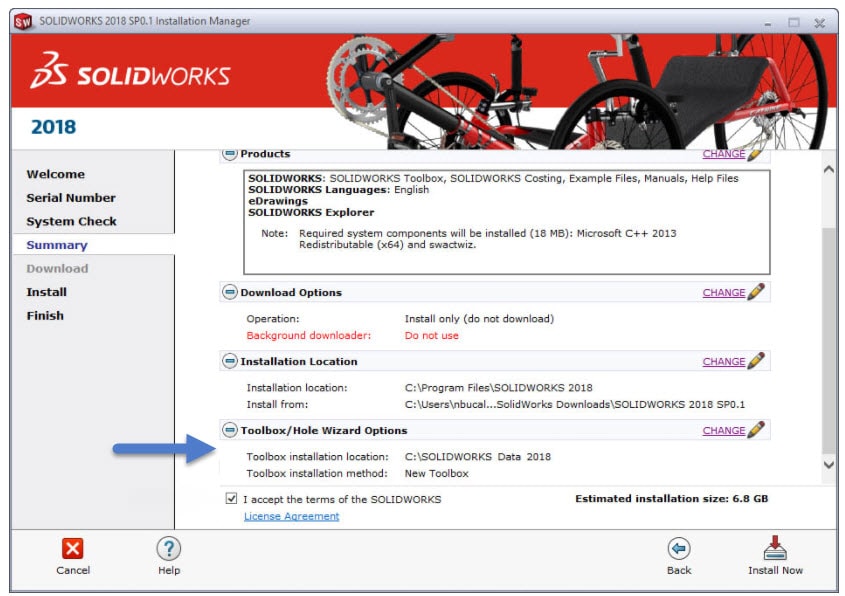Click the summary vertical scrollbar thumb
This screenshot has height=596, width=845.
828,341
